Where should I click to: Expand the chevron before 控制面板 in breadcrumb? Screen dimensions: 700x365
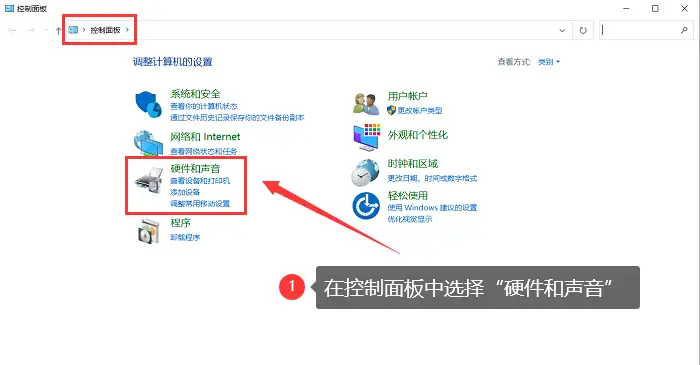click(84, 30)
